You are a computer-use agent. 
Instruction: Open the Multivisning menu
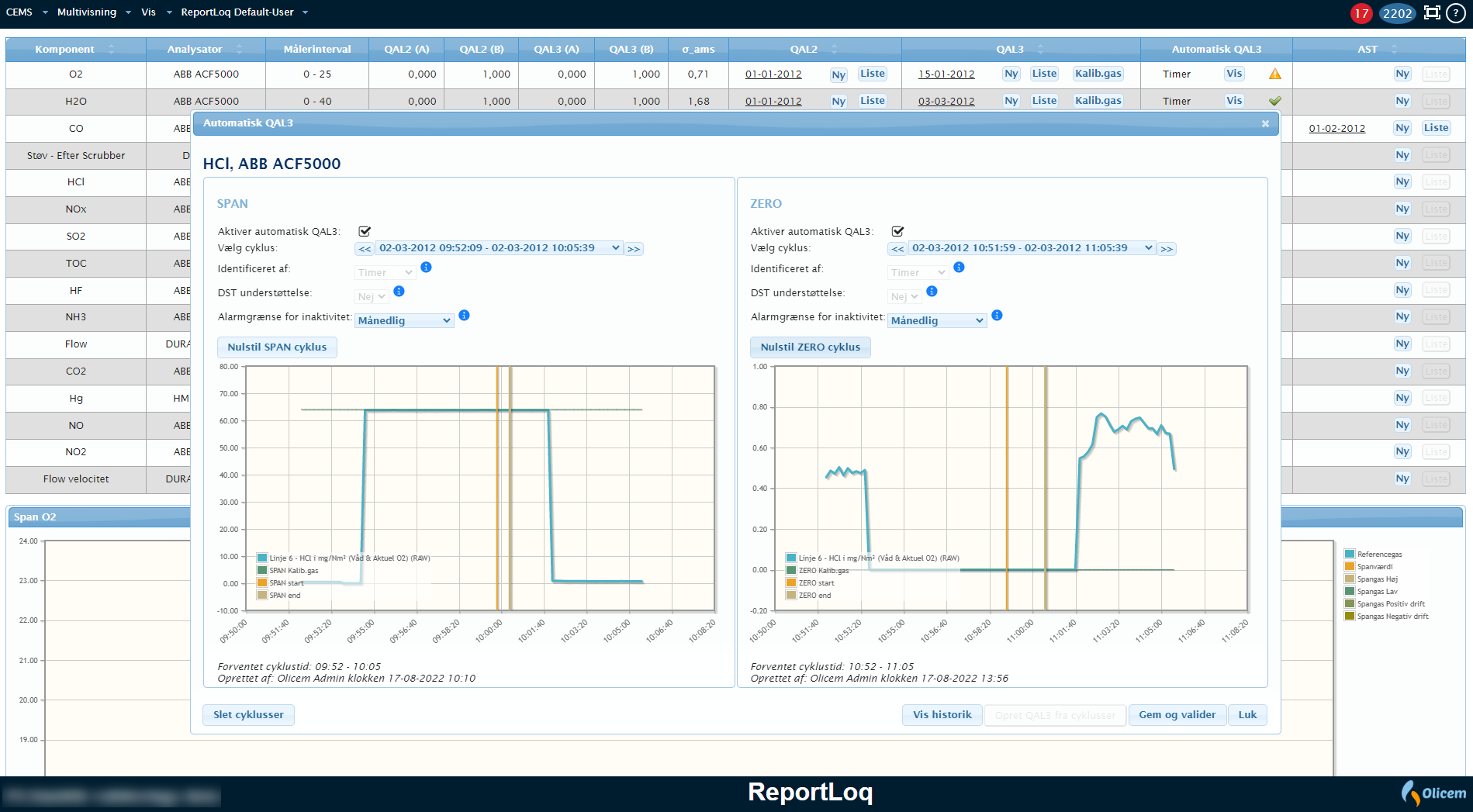tap(94, 12)
